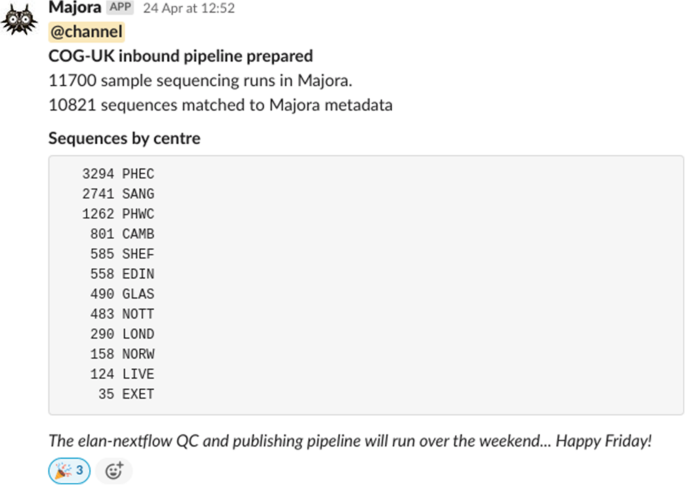The height and width of the screenshot is (485, 685).
Task: Click the italic elan-nextflow QC footer text
Action: [350, 440]
